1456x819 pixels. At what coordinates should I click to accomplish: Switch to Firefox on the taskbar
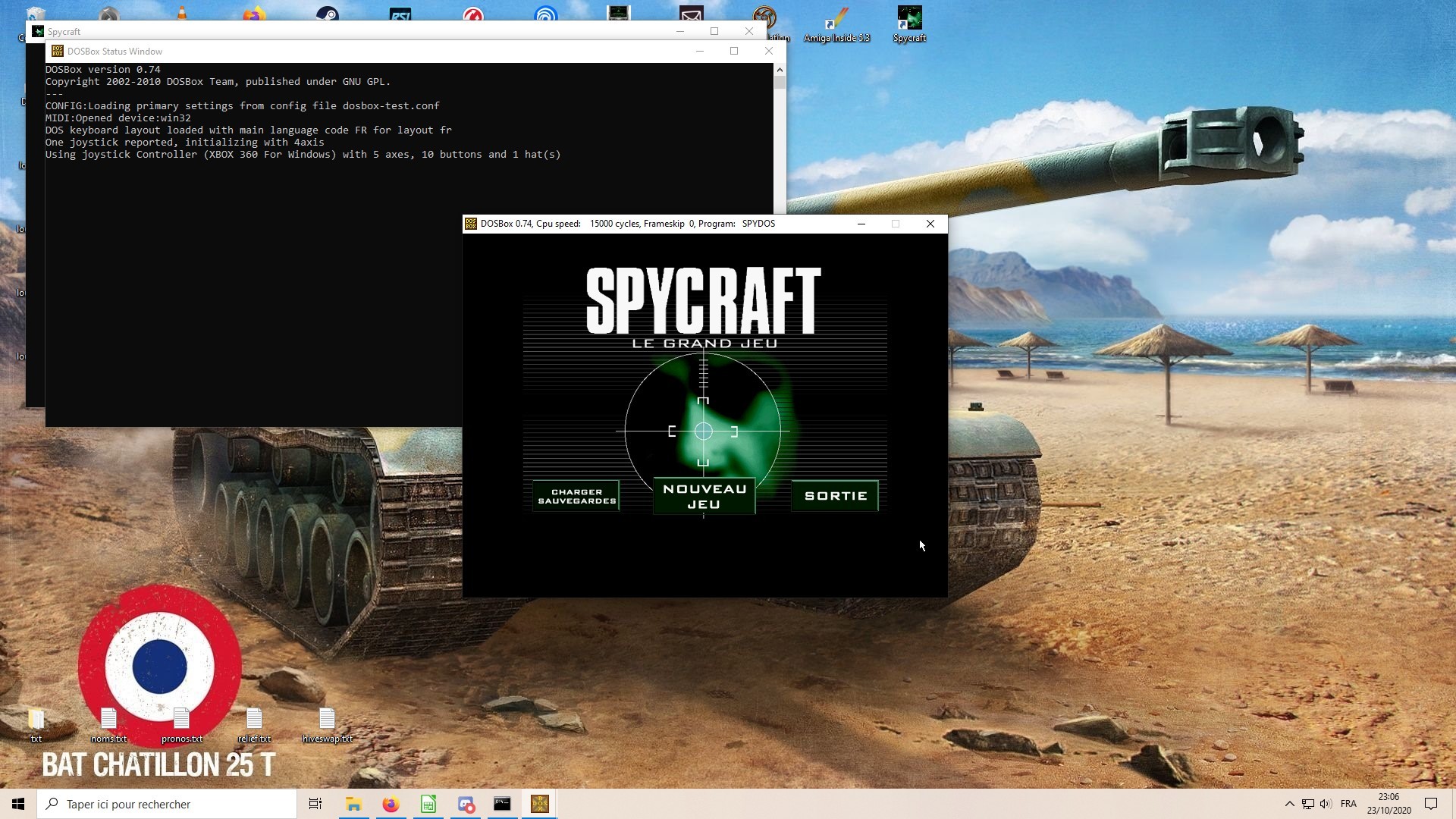coord(391,804)
